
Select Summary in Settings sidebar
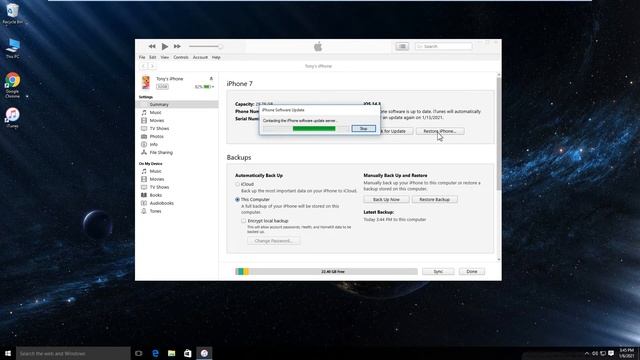click(x=177, y=104)
